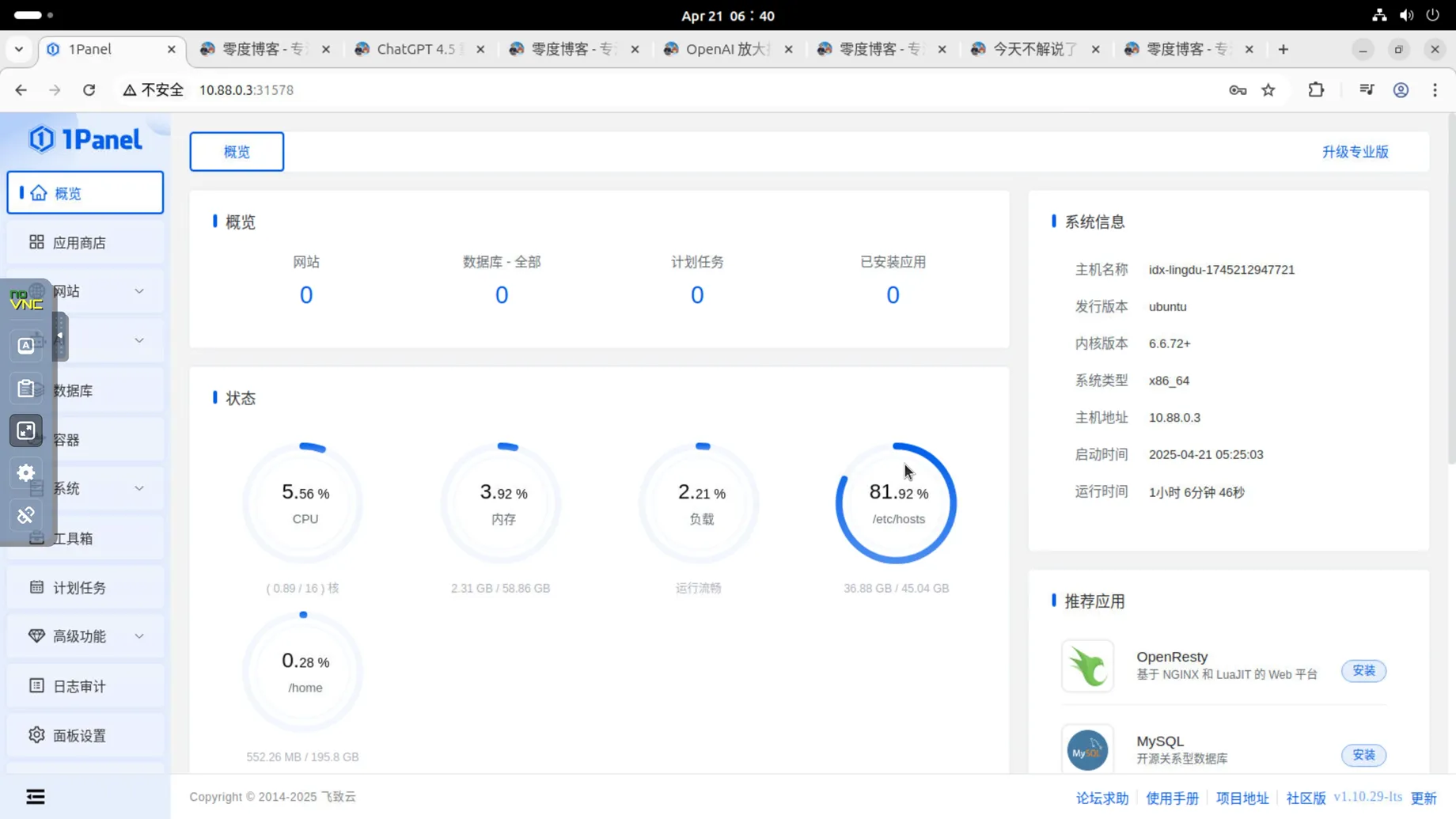Expand the 系统 sidebar menu
Image resolution: width=1456 pixels, height=819 pixels.
coord(139,488)
